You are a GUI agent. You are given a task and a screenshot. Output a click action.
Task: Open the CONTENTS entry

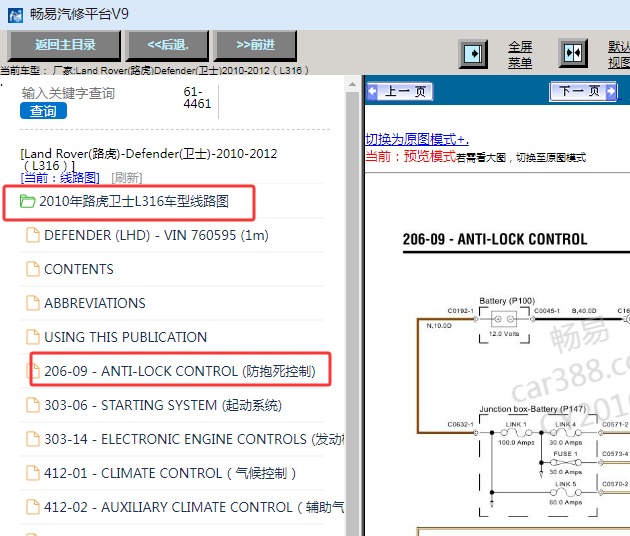coord(79,269)
